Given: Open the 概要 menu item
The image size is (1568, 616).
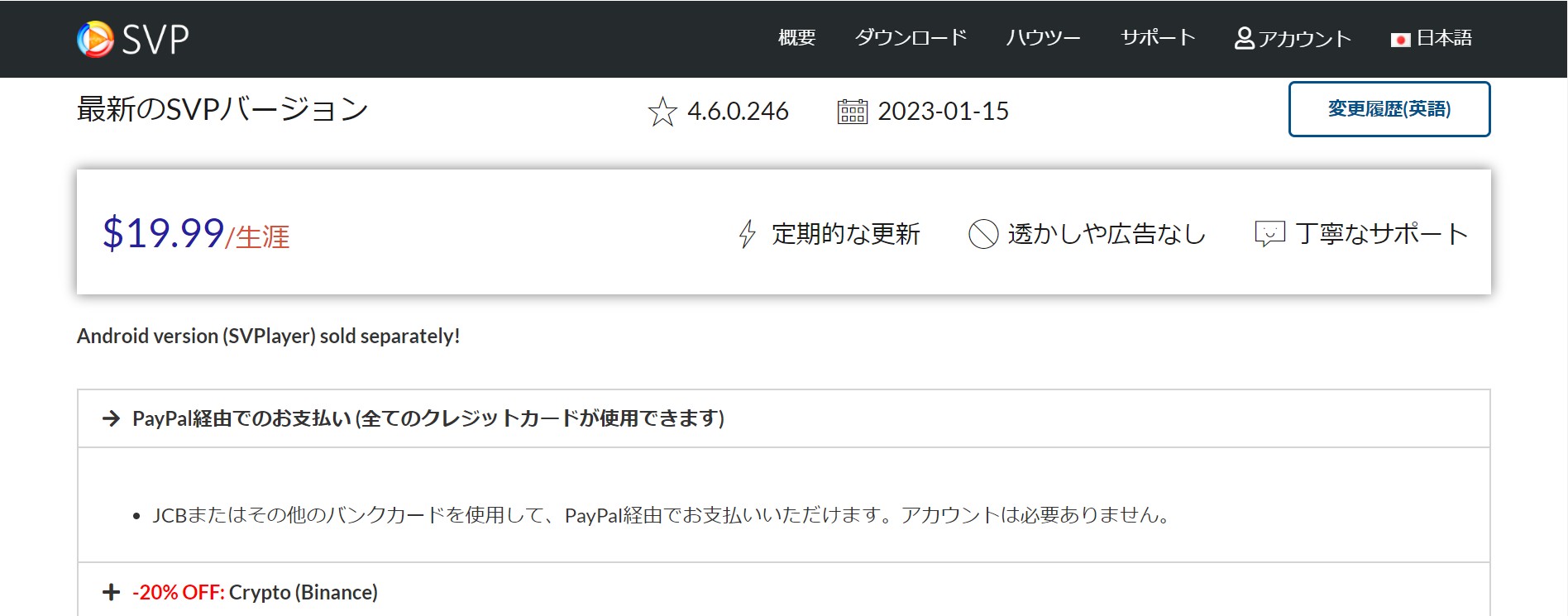Looking at the screenshot, I should (797, 38).
